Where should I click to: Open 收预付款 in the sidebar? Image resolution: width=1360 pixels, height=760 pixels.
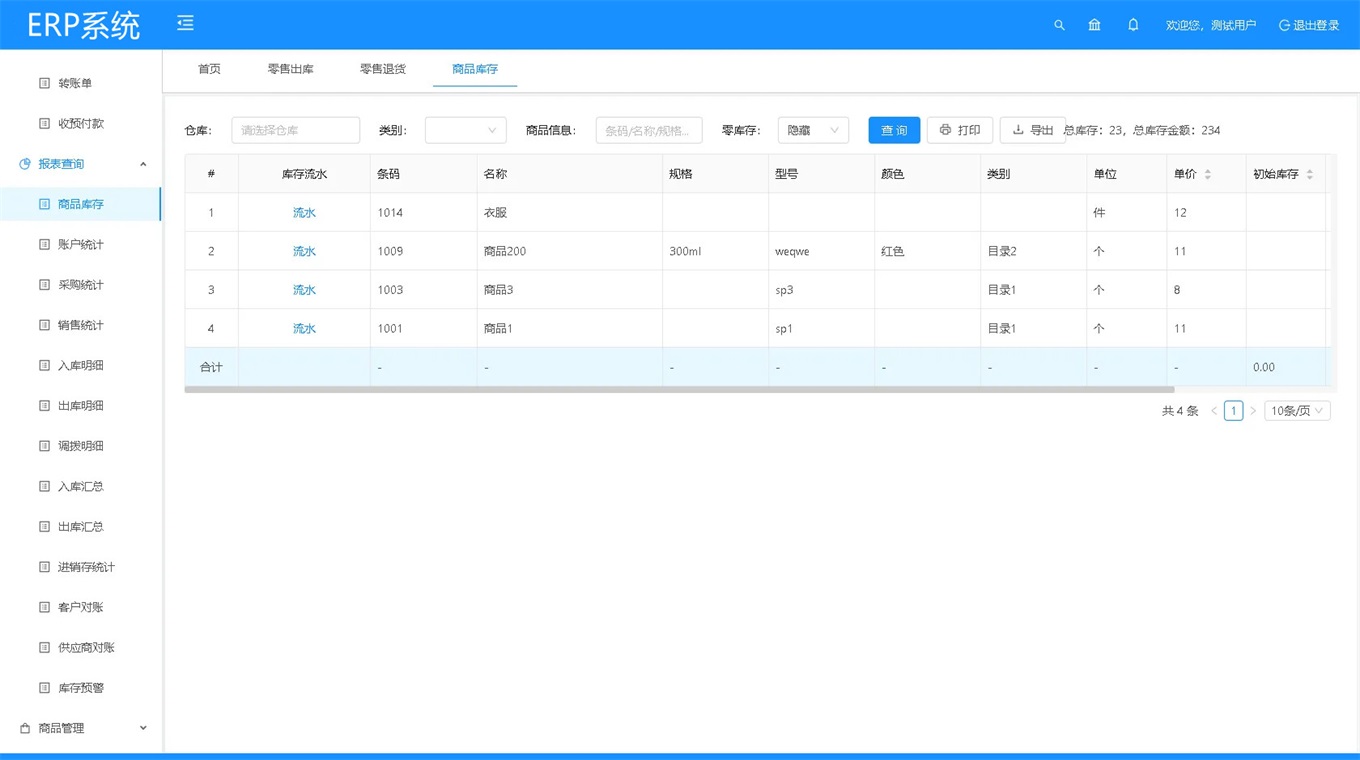[x=80, y=123]
